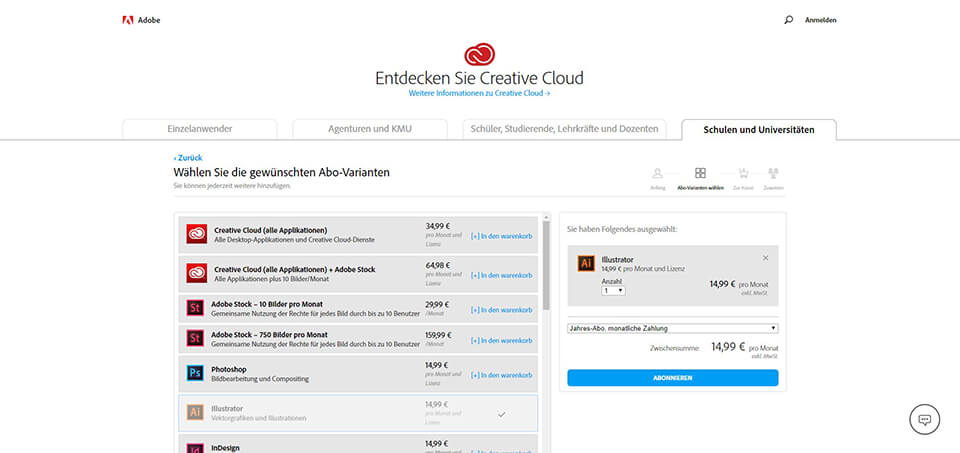Click the Anmelden sign-in link
Screen dimensions: 960x453
[x=820, y=20]
